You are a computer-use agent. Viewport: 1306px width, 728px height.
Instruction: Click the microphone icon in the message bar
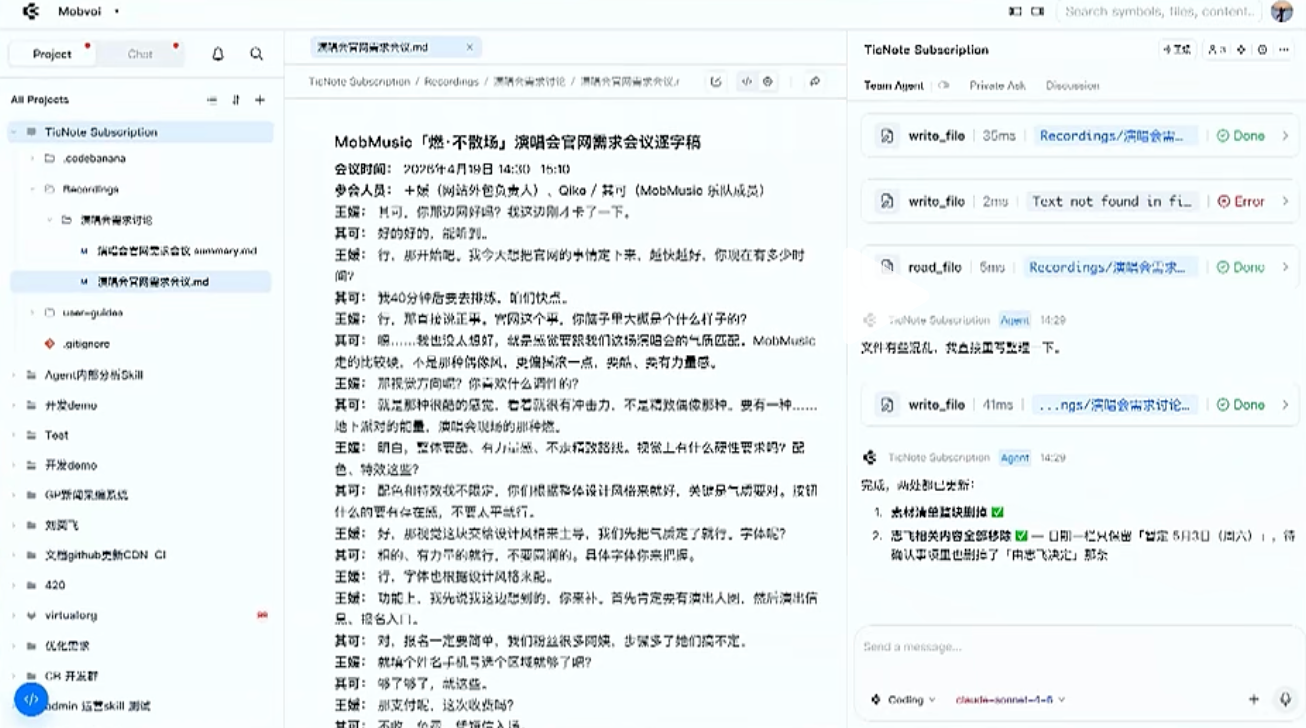(1286, 699)
